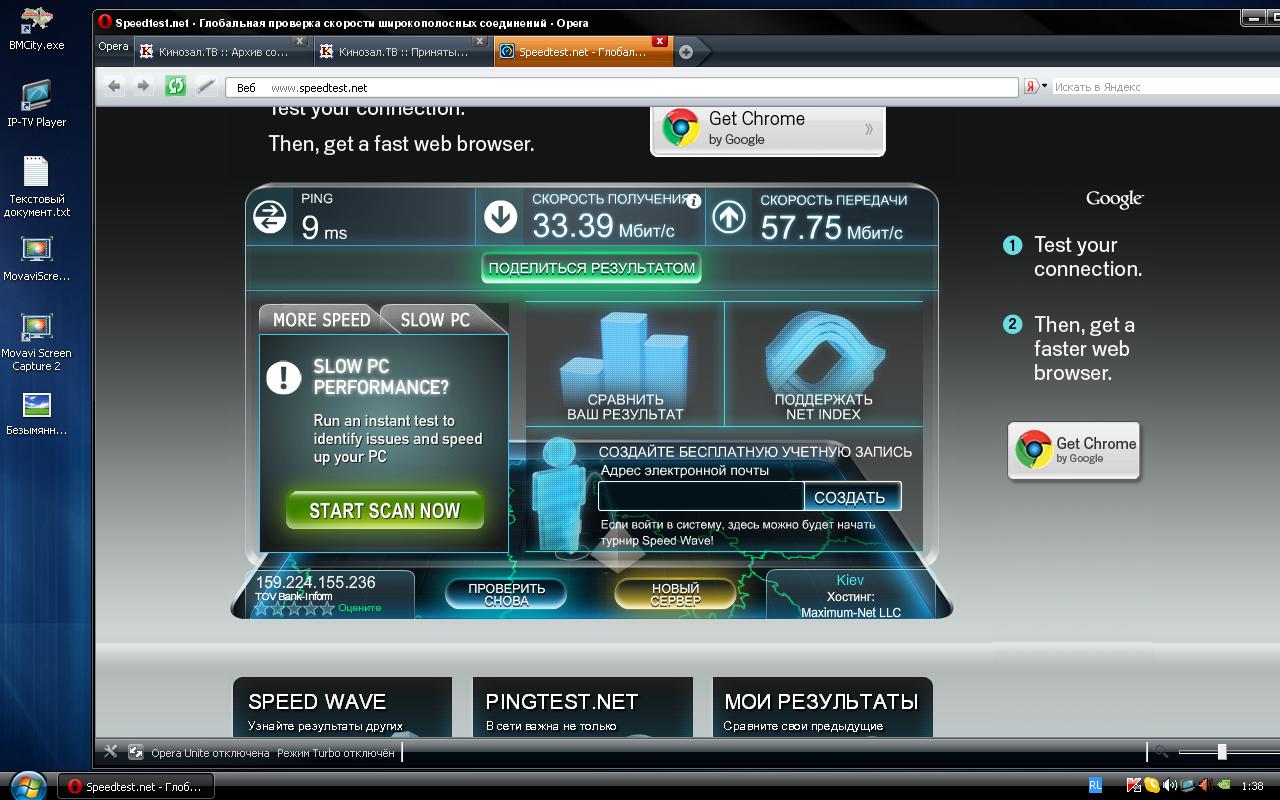This screenshot has height=800, width=1280.
Task: Open Yandex search engine dropdown
Action: (x=1035, y=87)
